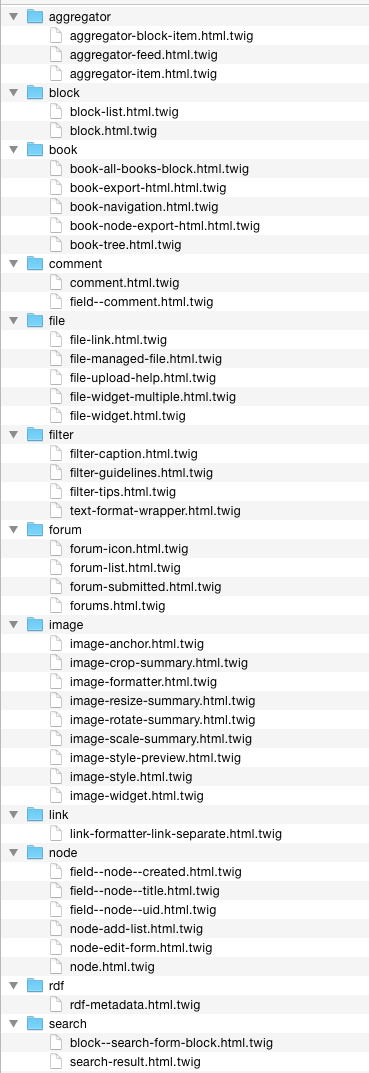Select image-style-preview.html.twig file

pyautogui.click(x=155, y=758)
